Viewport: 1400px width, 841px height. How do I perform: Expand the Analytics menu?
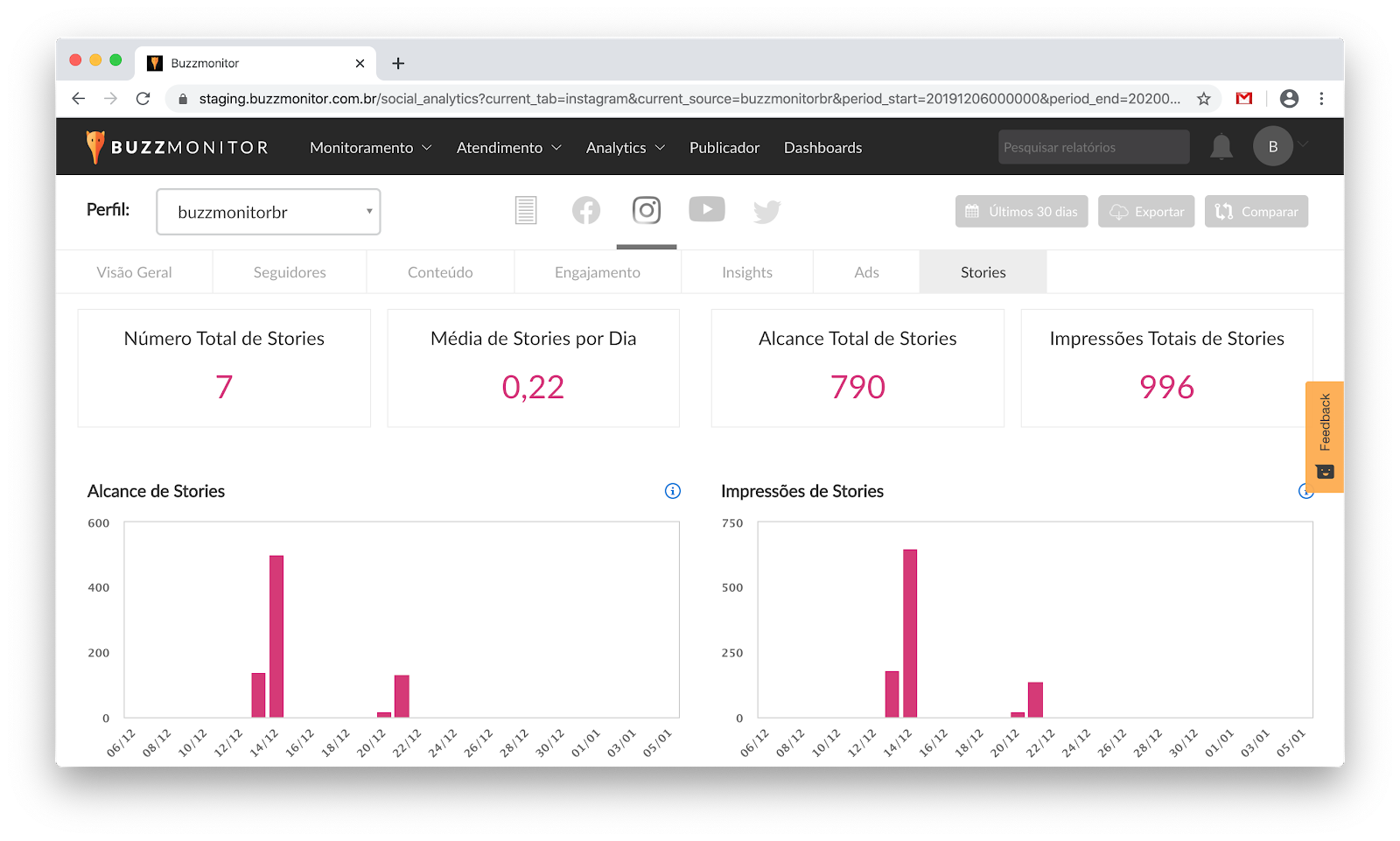pos(625,148)
